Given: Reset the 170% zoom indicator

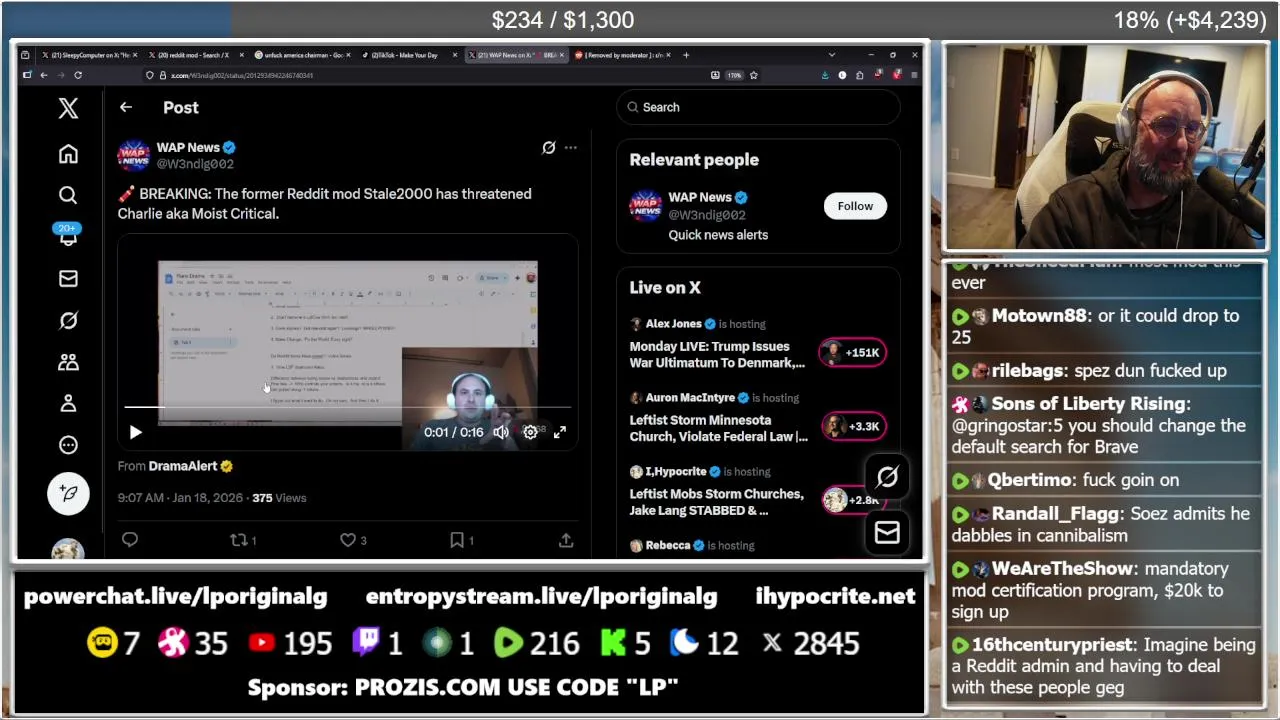Looking at the screenshot, I should tap(734, 75).
